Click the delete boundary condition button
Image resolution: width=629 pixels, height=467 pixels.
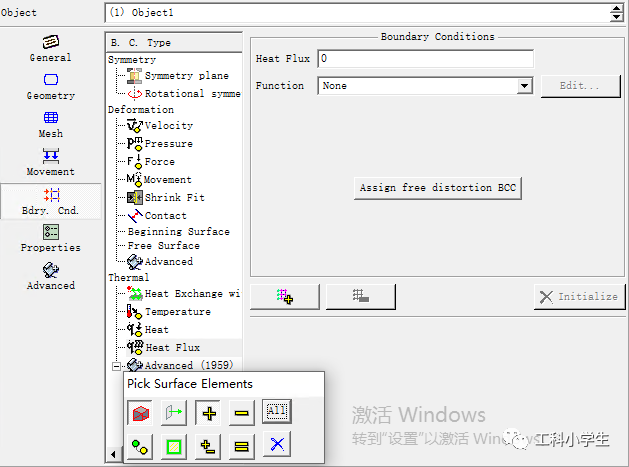point(360,296)
